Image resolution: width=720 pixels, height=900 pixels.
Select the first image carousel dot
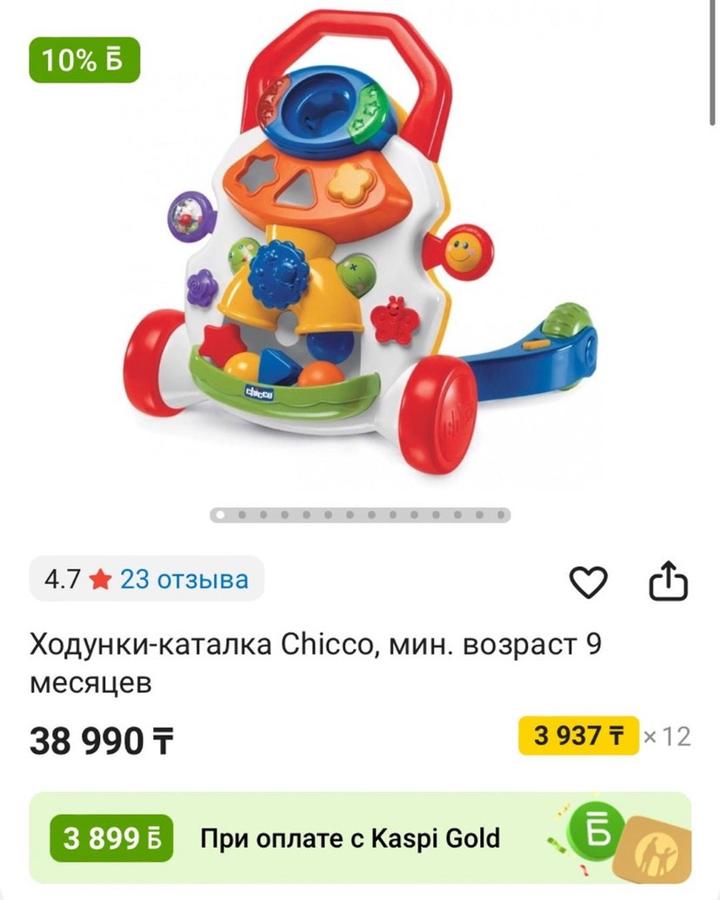coord(220,515)
